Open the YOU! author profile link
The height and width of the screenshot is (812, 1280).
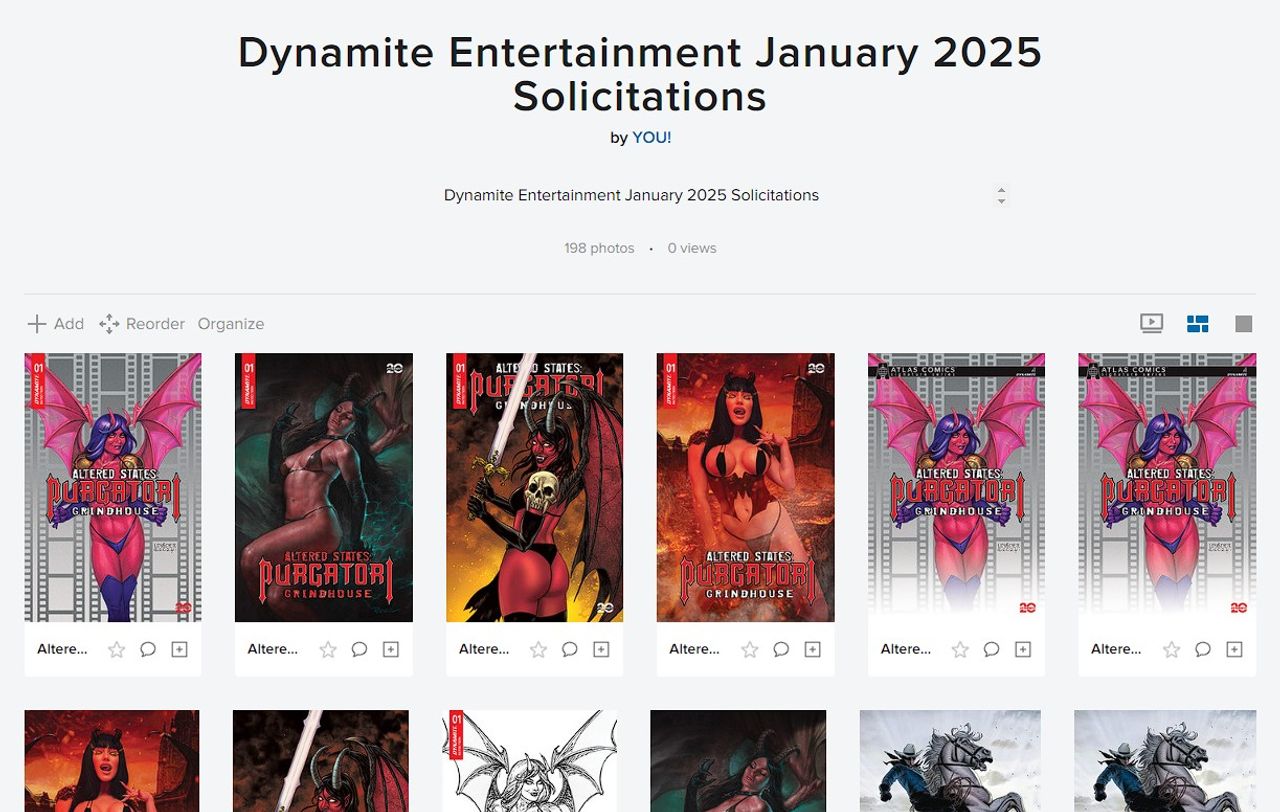651,138
